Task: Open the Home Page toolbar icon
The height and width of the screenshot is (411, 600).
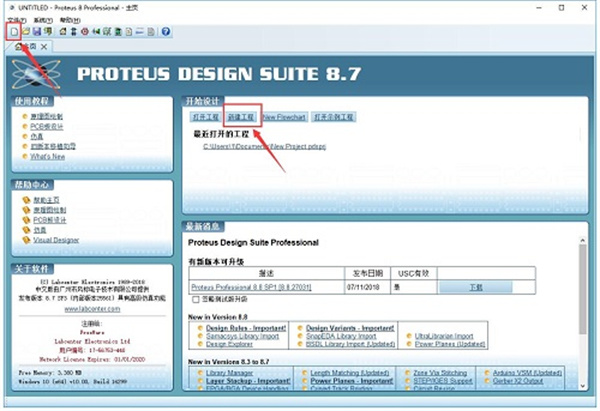Action: click(x=64, y=32)
